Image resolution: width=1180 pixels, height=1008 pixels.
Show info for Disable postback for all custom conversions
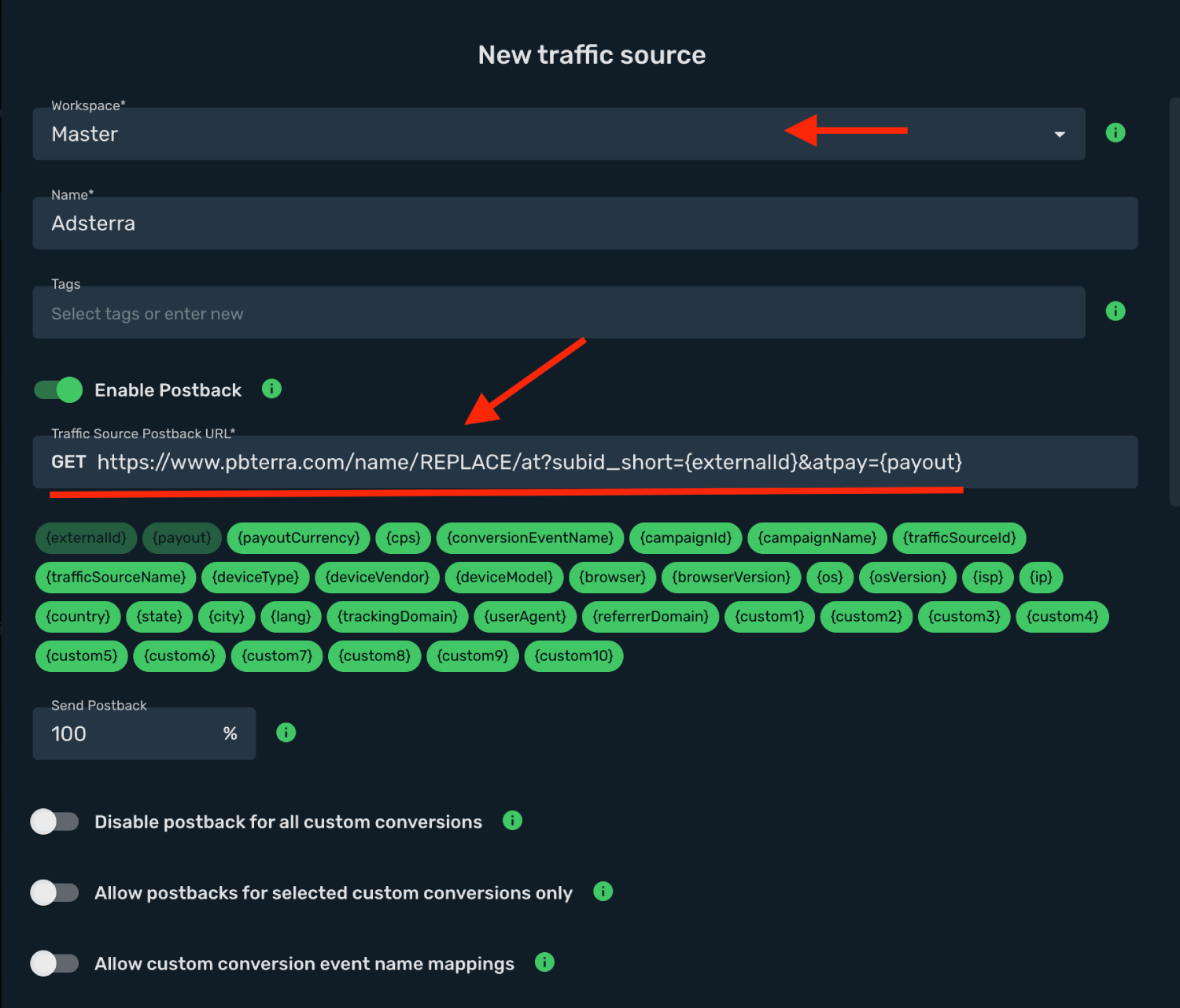(x=512, y=821)
